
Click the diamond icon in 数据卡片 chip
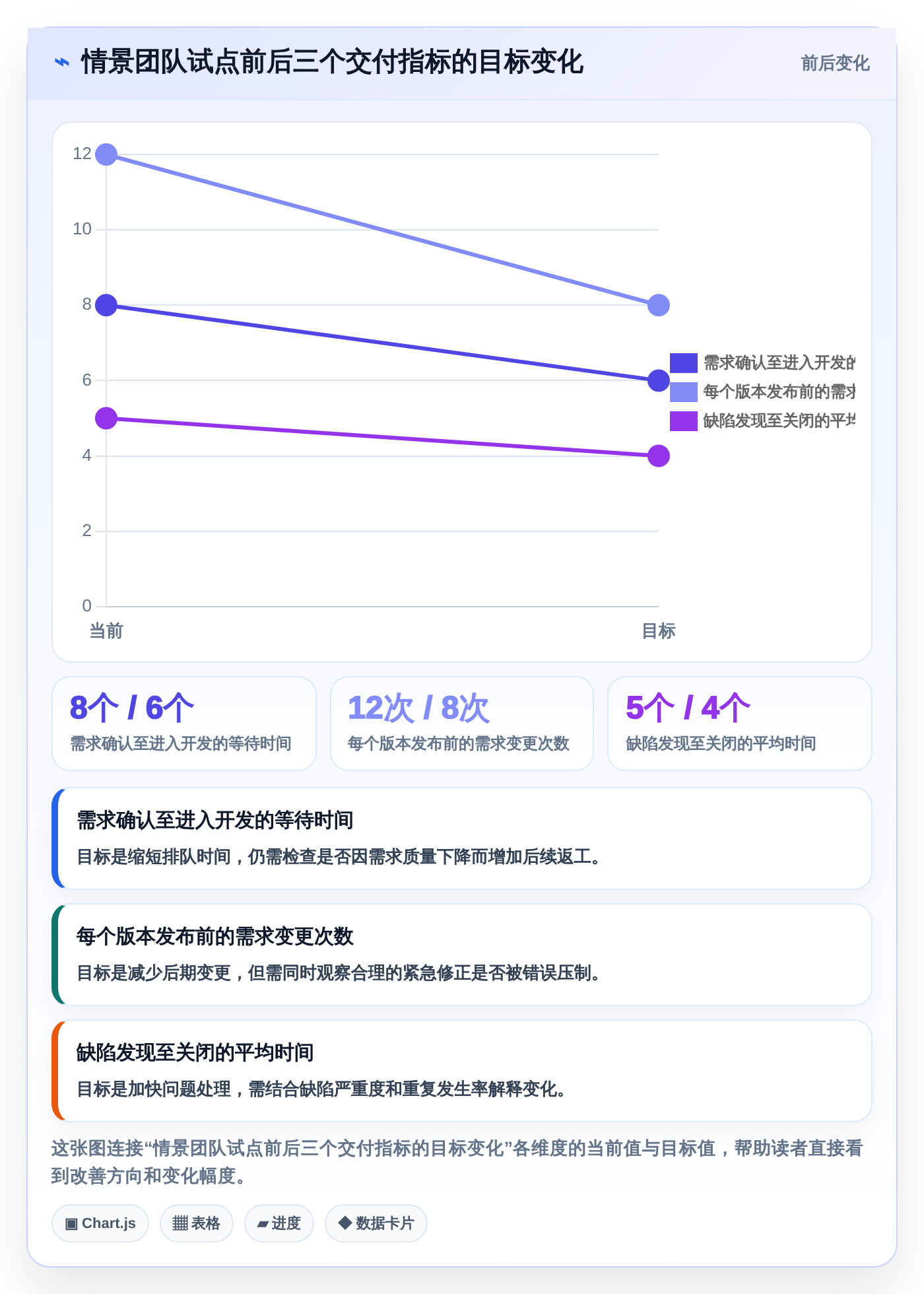pos(345,1223)
